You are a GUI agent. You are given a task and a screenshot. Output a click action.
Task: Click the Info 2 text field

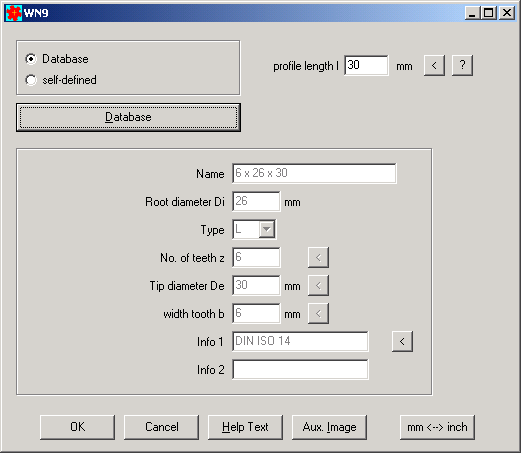point(300,369)
